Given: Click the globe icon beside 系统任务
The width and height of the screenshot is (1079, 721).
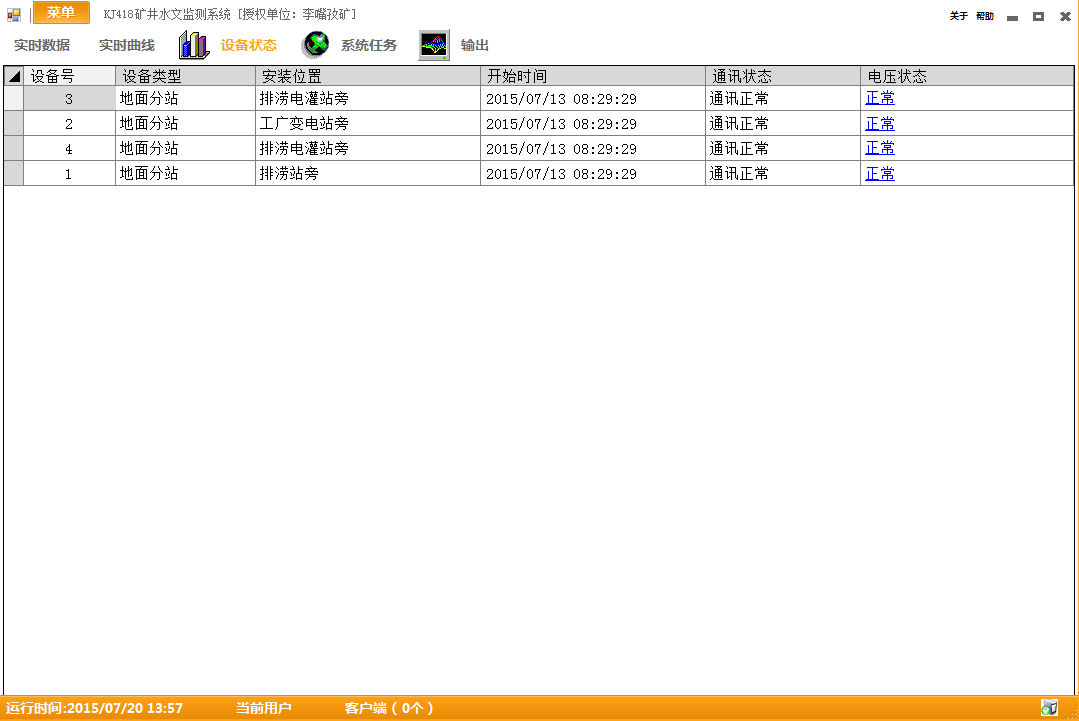Looking at the screenshot, I should [316, 45].
